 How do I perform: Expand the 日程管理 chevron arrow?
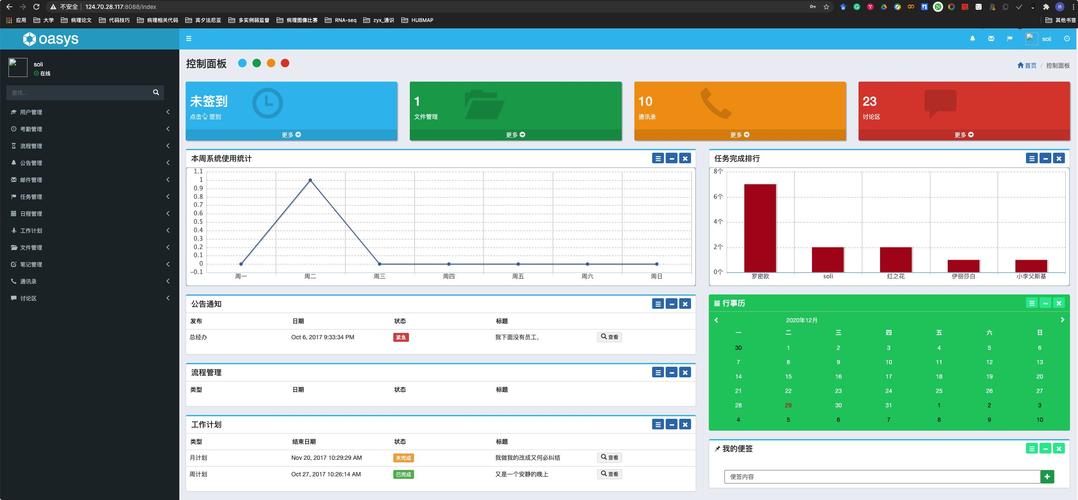click(168, 214)
